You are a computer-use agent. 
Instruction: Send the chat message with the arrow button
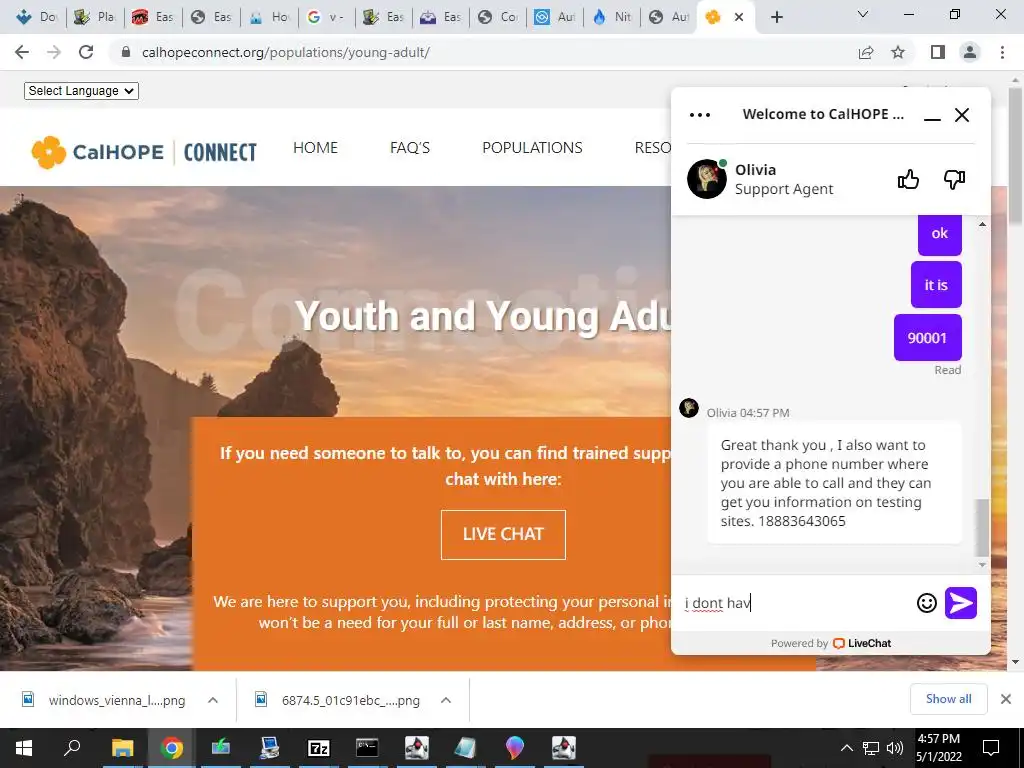click(x=961, y=602)
